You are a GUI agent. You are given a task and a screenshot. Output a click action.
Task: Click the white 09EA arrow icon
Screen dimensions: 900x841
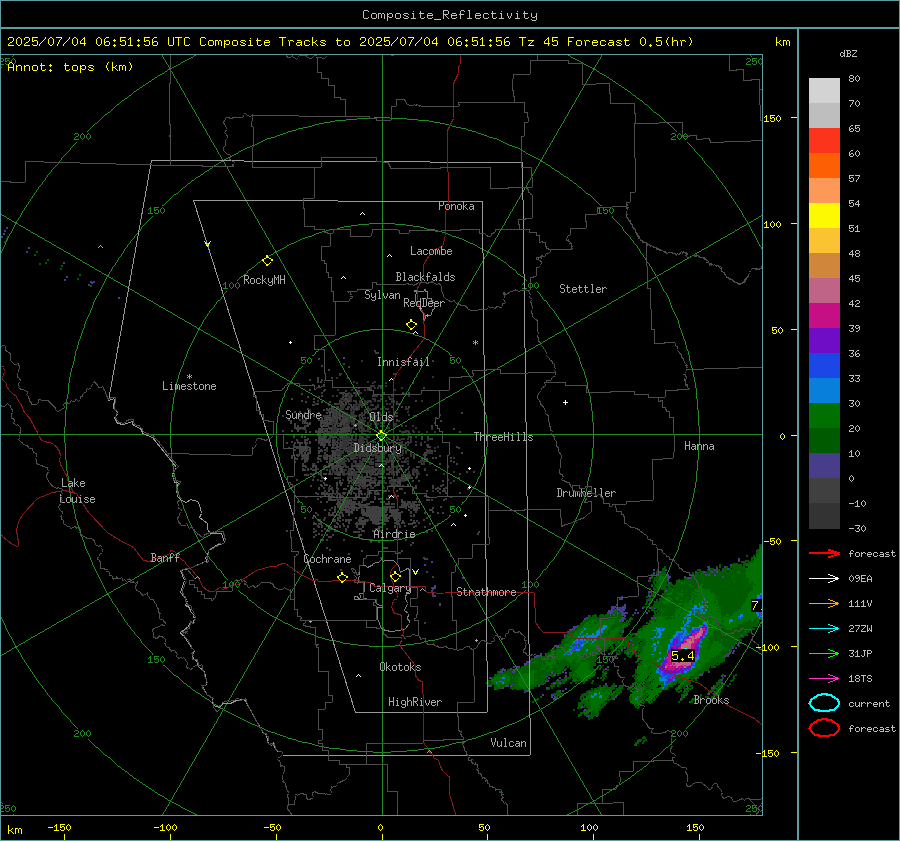(824, 578)
